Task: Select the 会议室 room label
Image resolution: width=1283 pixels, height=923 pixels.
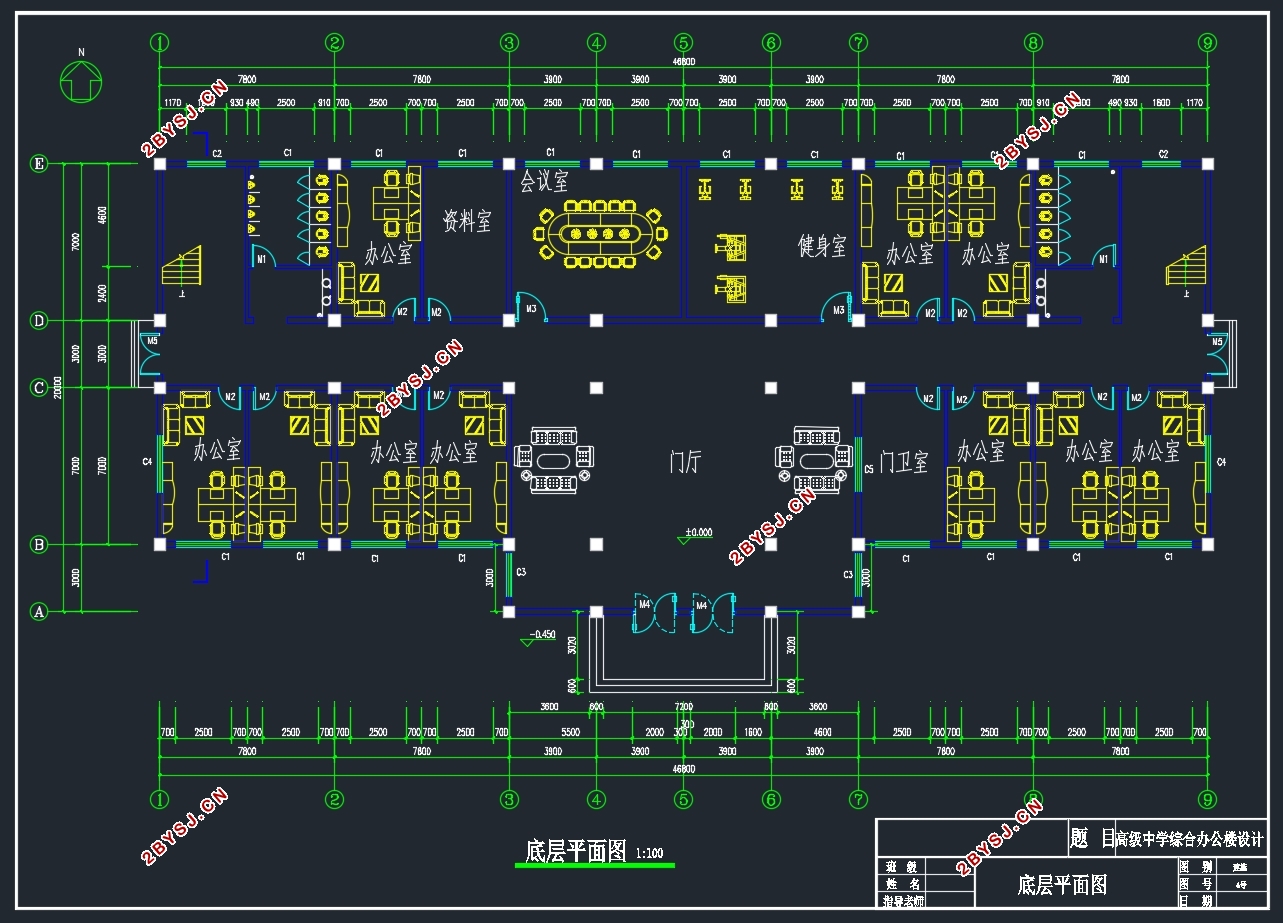Action: click(x=544, y=181)
